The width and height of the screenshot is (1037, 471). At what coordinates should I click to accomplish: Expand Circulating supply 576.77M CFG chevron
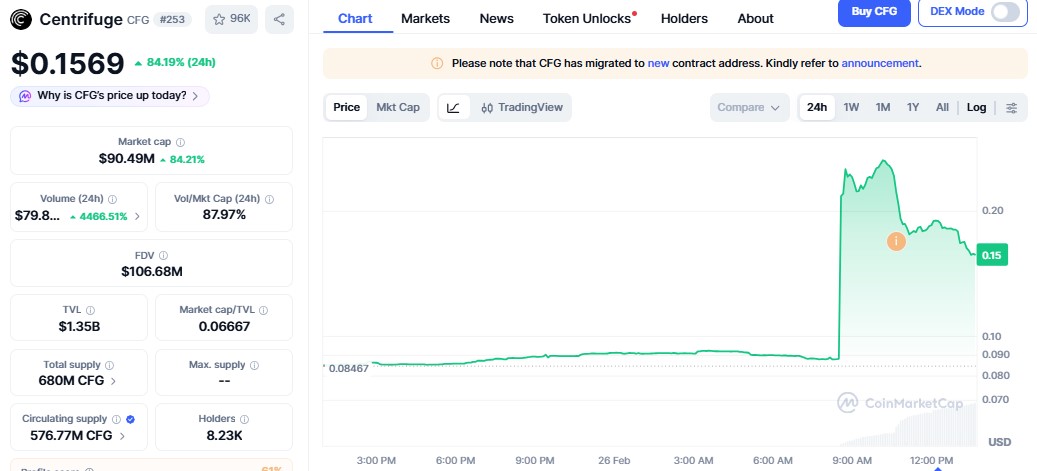[123, 436]
